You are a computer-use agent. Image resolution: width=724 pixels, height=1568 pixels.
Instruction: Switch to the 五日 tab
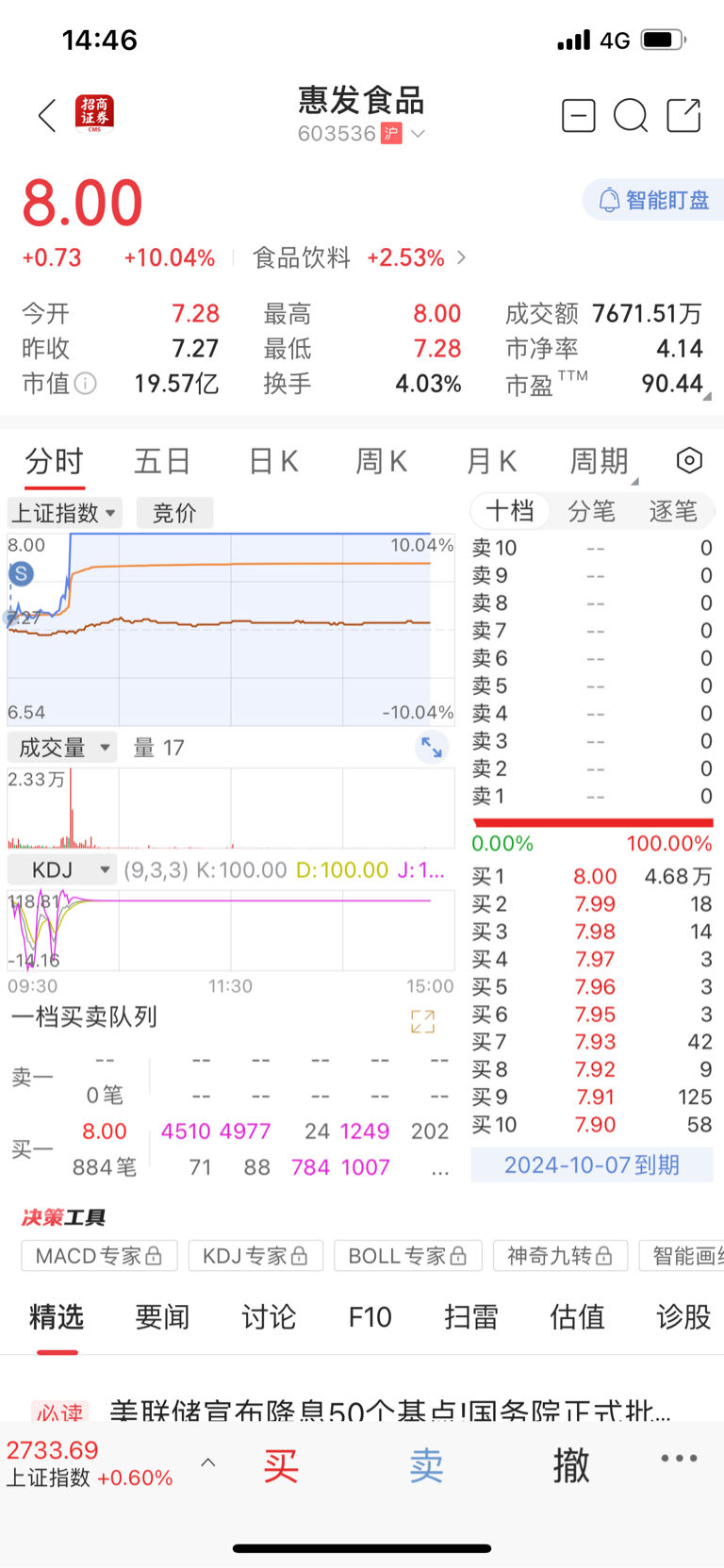coord(163,461)
